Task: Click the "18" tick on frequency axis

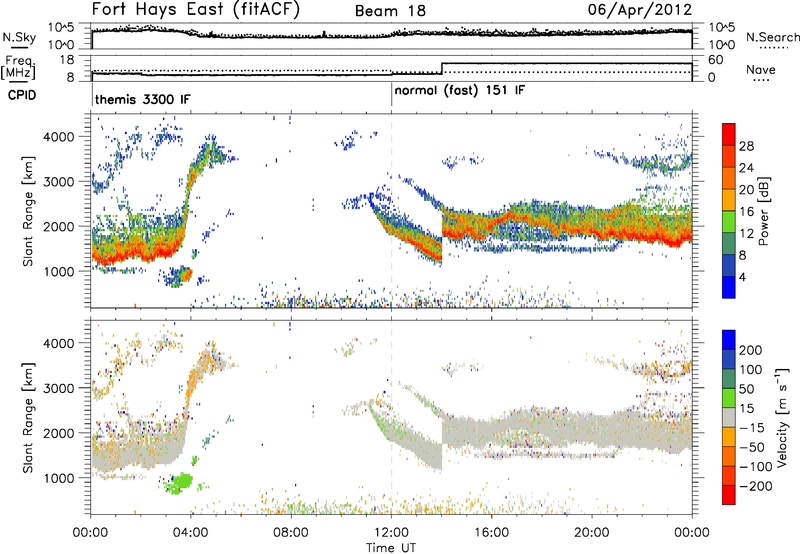Action: 67,60
